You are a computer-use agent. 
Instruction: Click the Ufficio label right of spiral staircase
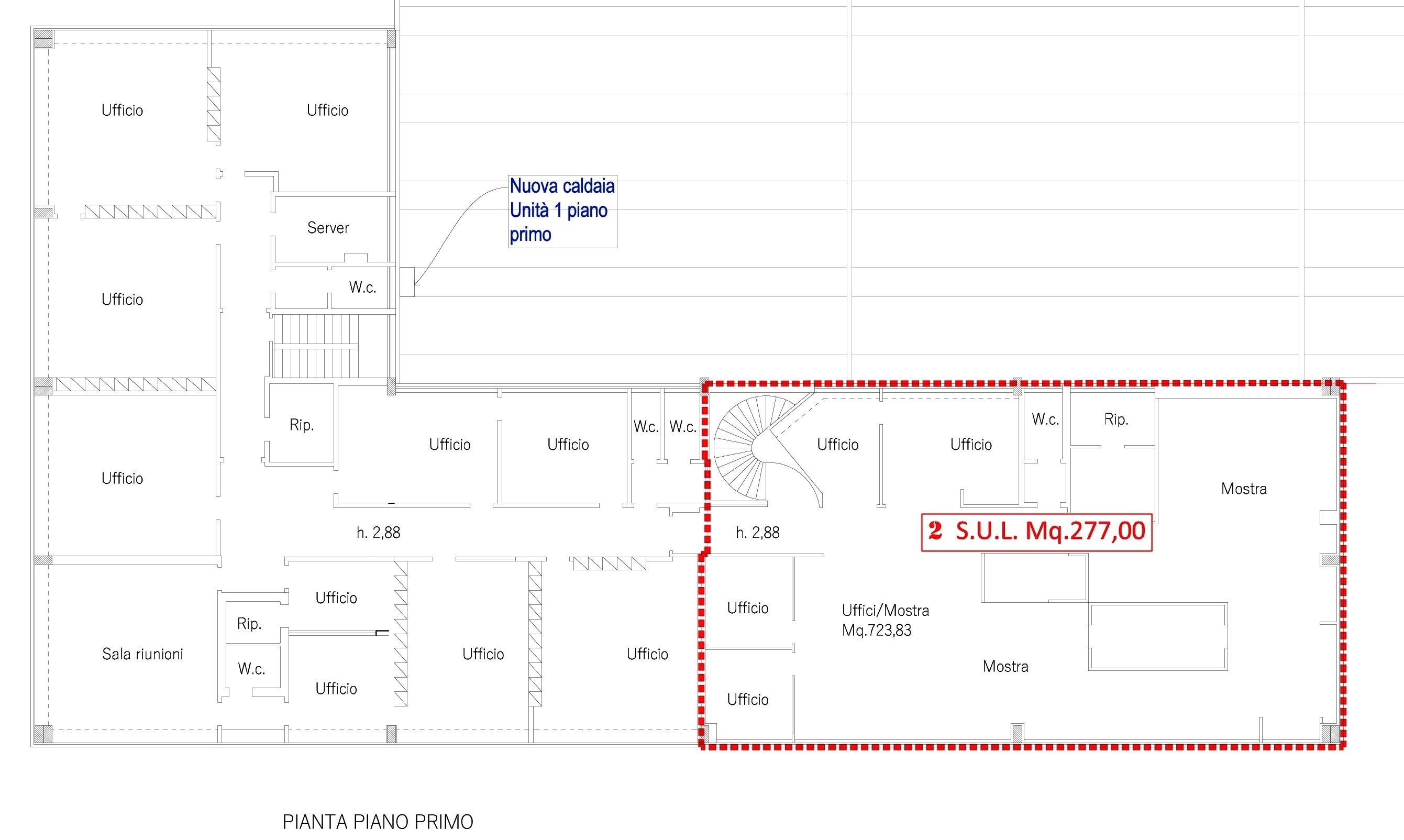click(837, 444)
